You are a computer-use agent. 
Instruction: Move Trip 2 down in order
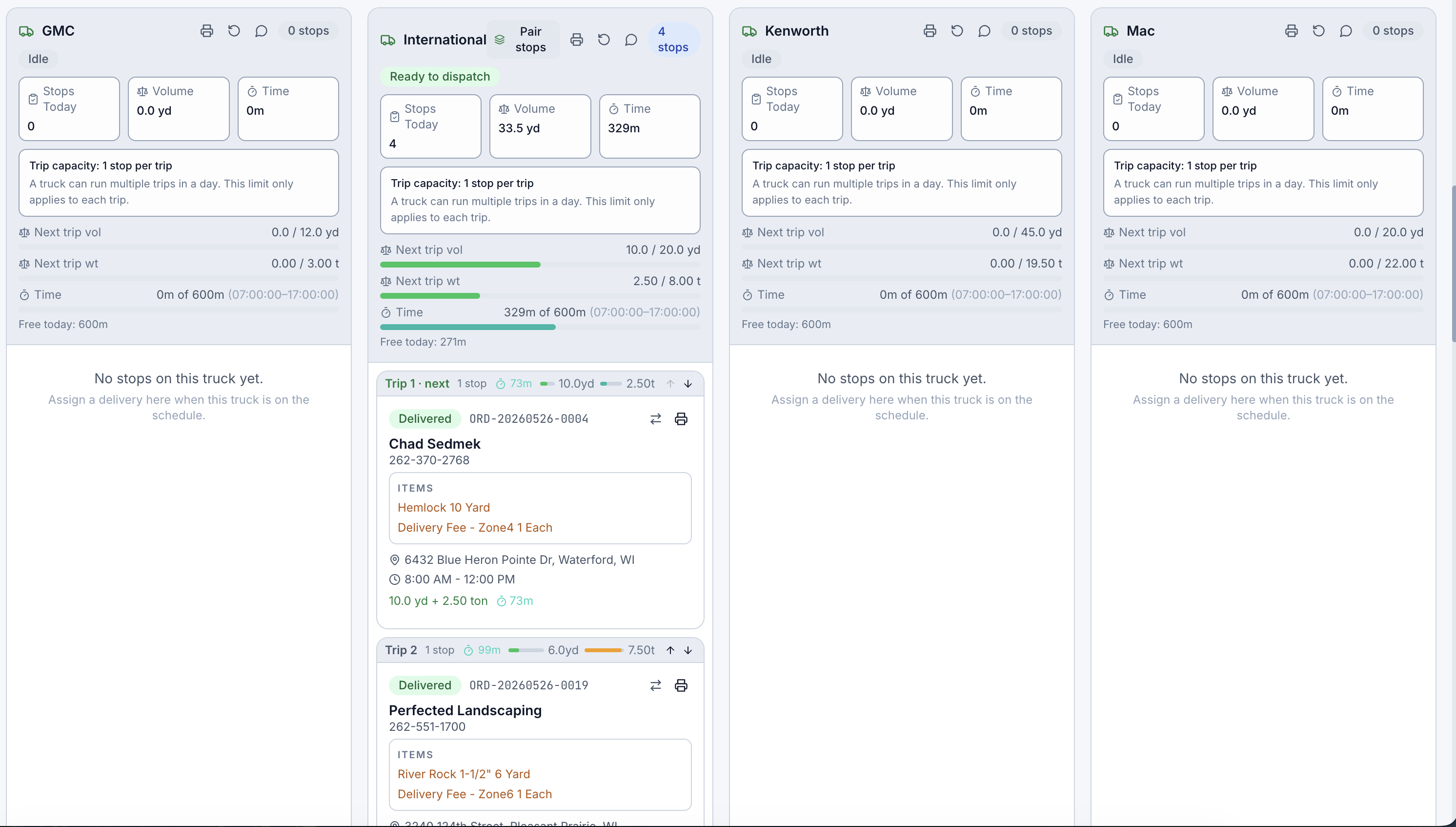tap(688, 650)
